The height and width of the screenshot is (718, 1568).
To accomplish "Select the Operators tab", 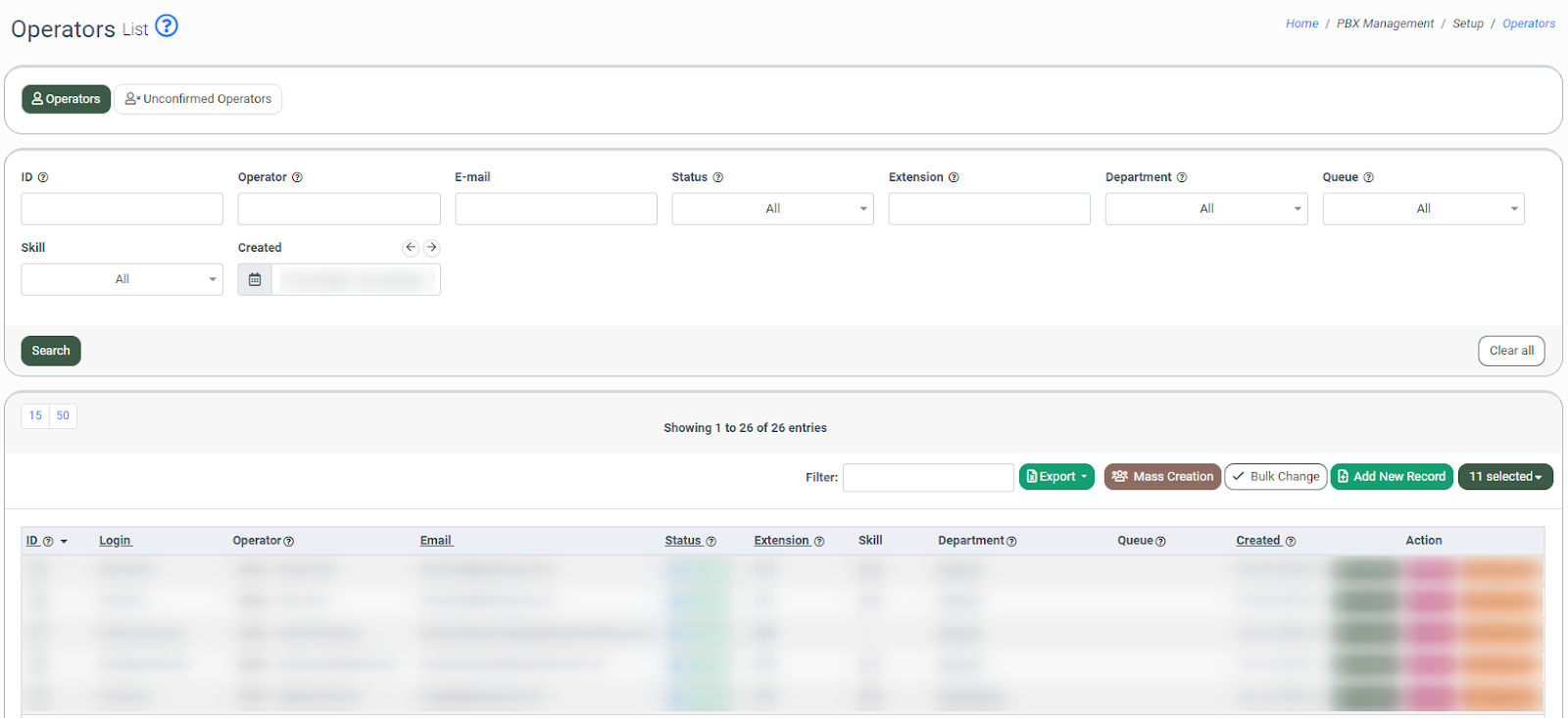I will coord(66,99).
